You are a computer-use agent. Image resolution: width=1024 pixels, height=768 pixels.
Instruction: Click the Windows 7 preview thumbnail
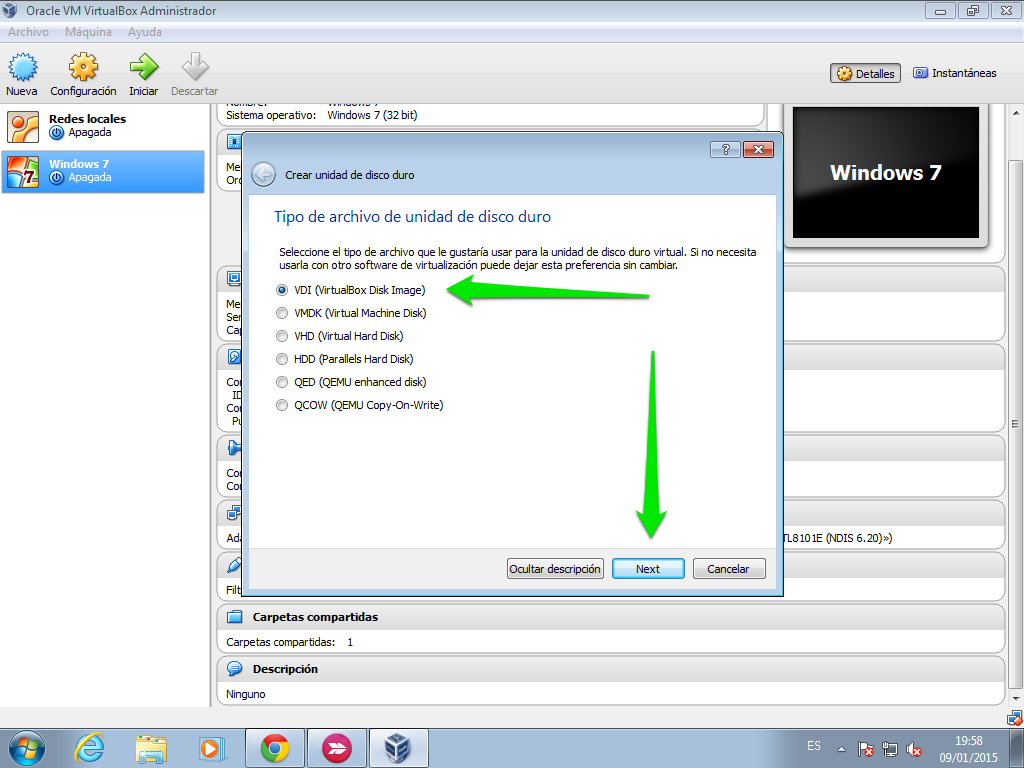click(886, 173)
